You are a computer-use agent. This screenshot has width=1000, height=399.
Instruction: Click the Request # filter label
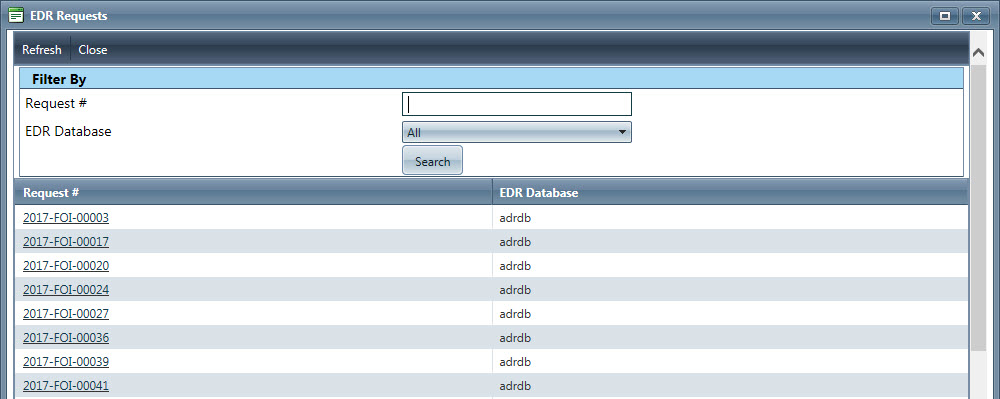click(55, 103)
